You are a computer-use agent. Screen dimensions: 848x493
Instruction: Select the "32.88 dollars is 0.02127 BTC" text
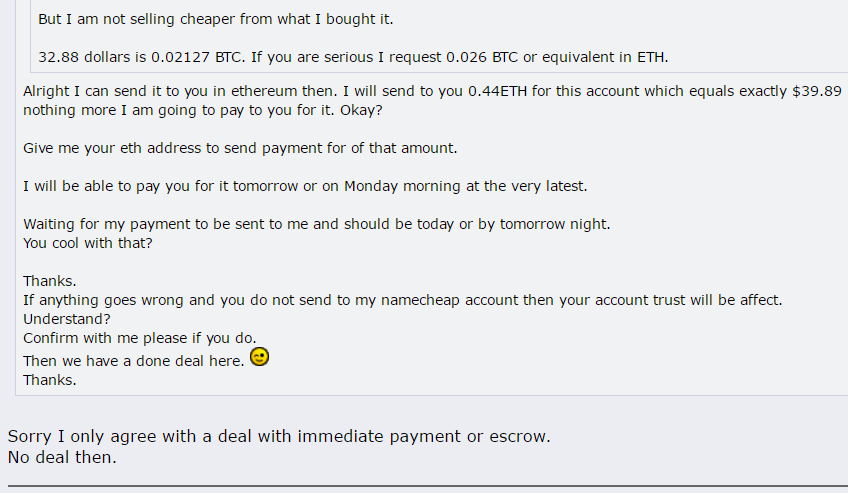pyautogui.click(x=140, y=57)
